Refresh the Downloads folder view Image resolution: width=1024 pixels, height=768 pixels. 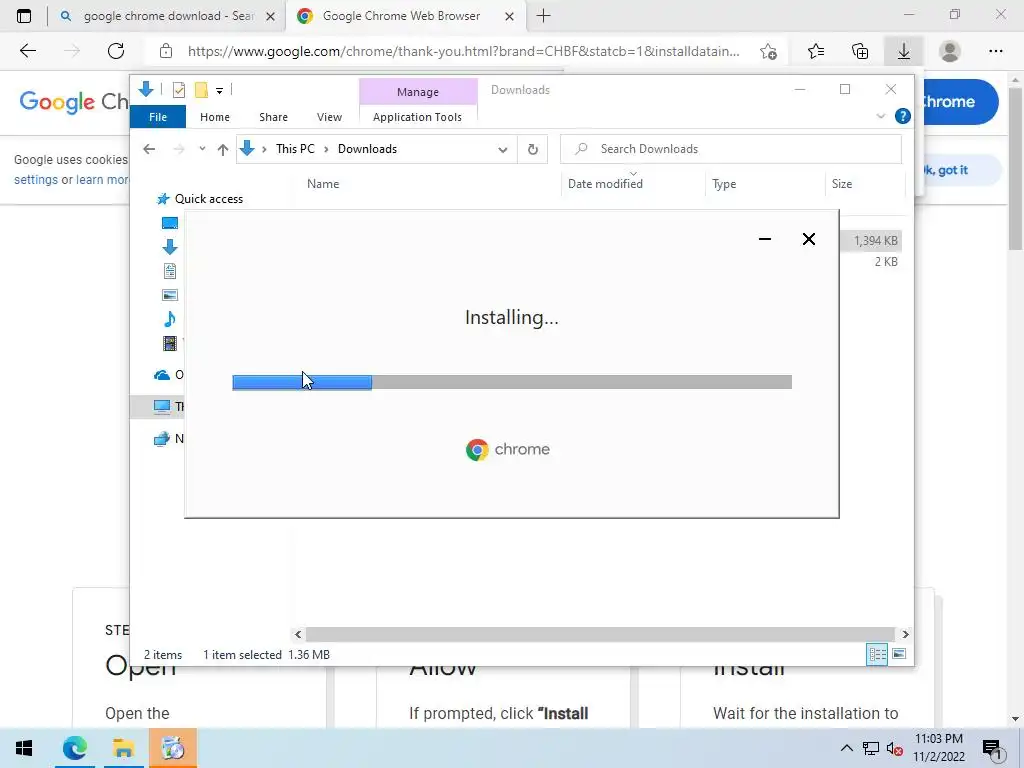tap(532, 150)
